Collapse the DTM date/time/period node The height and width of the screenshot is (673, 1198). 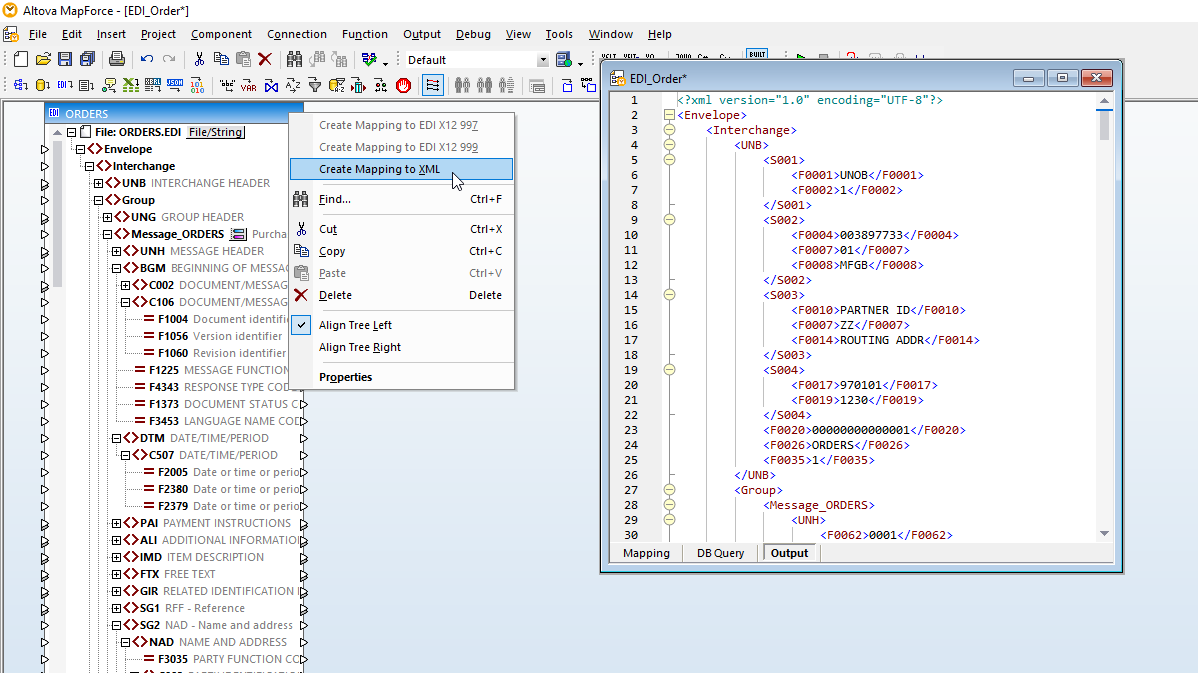point(116,438)
